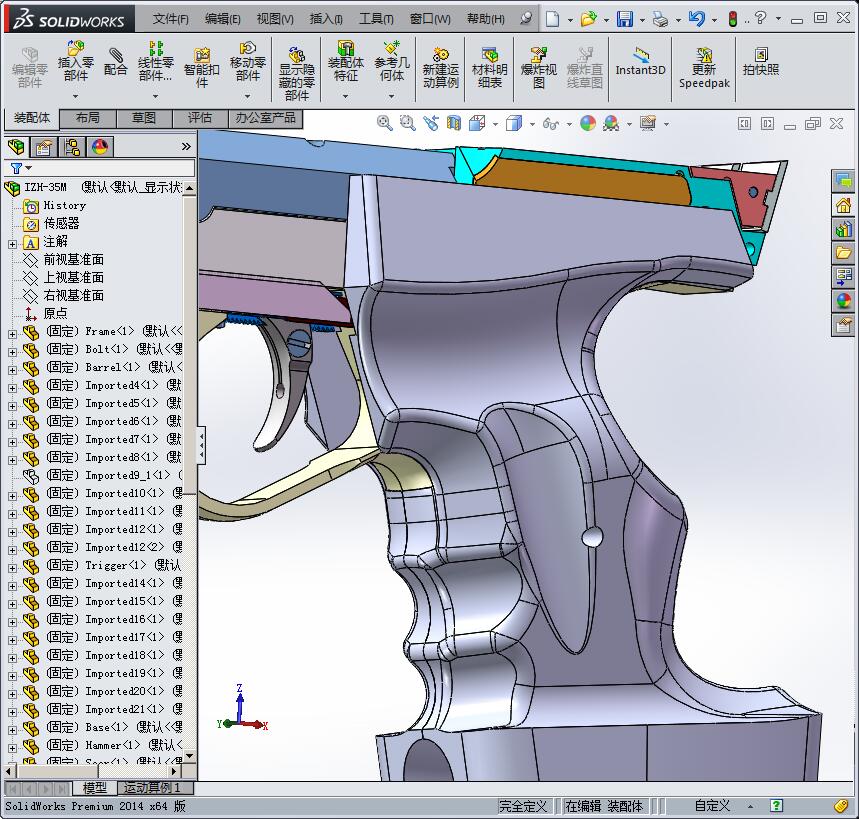Expand the 注解 annotations tree node
859x819 pixels.
[x=12, y=242]
